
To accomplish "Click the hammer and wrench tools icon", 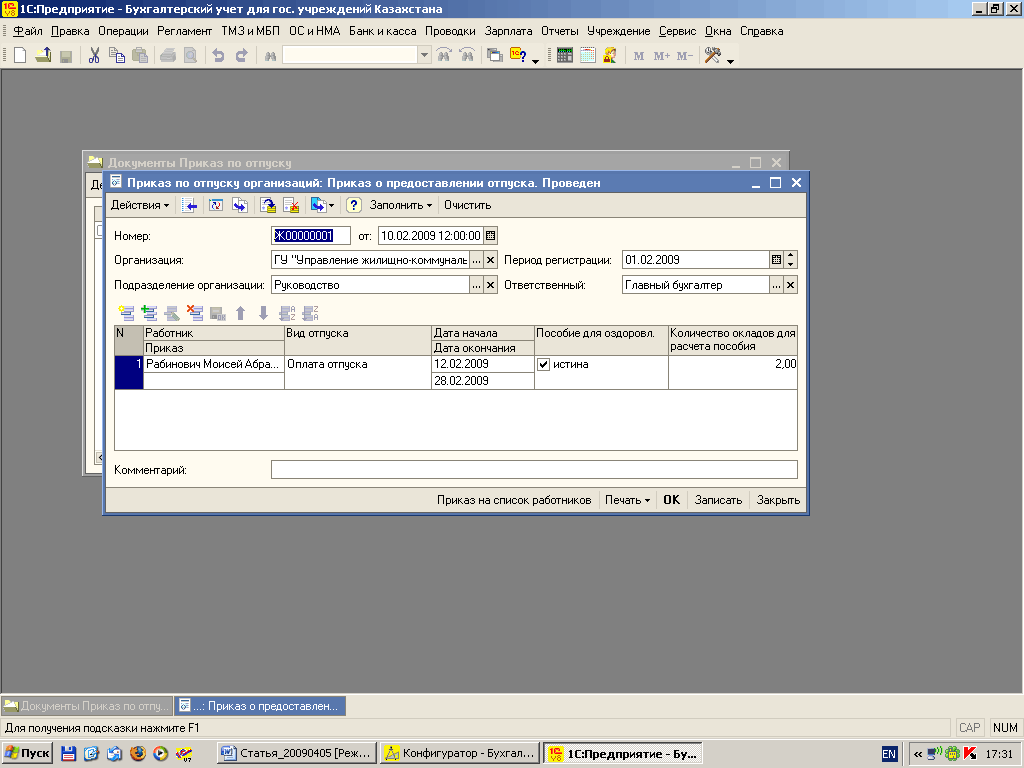I will pyautogui.click(x=712, y=56).
